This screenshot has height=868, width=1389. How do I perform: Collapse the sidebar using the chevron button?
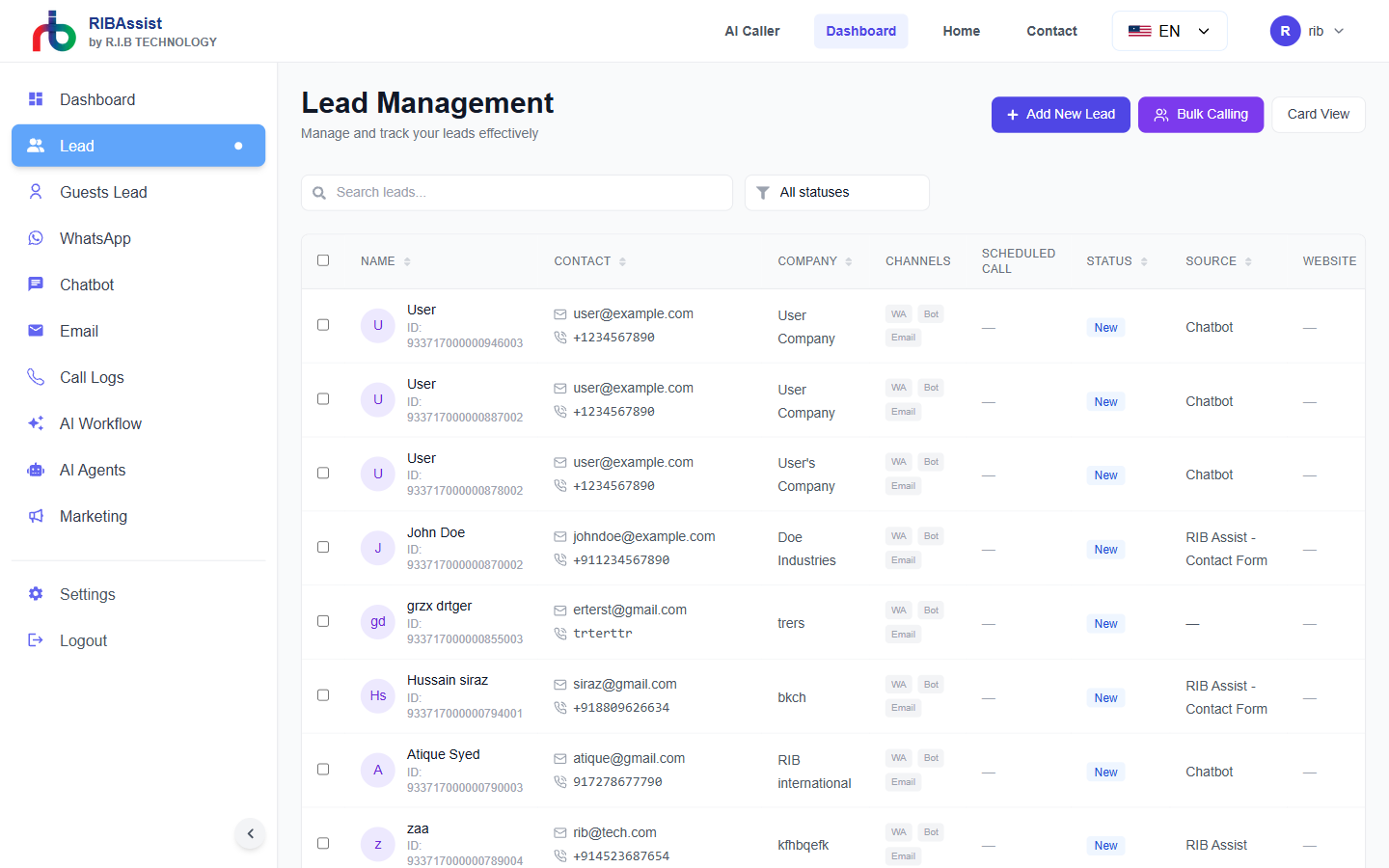pyautogui.click(x=250, y=833)
